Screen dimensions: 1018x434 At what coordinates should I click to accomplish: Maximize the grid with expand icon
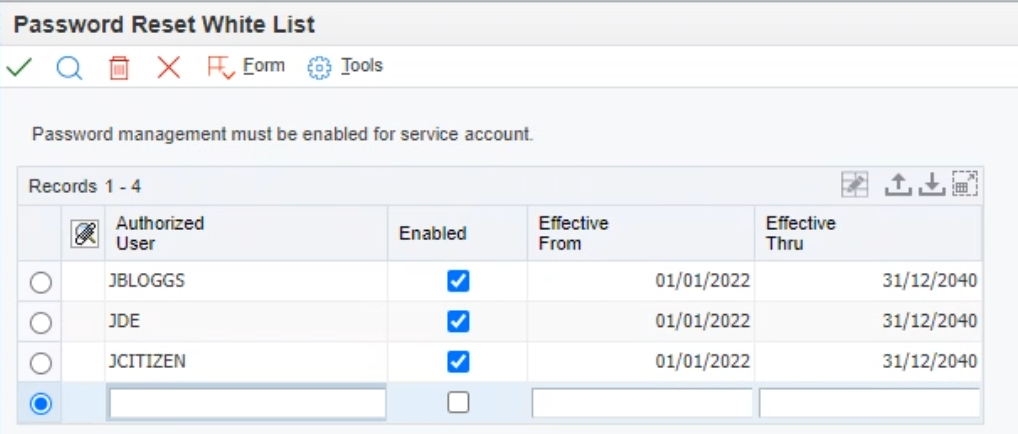(964, 184)
